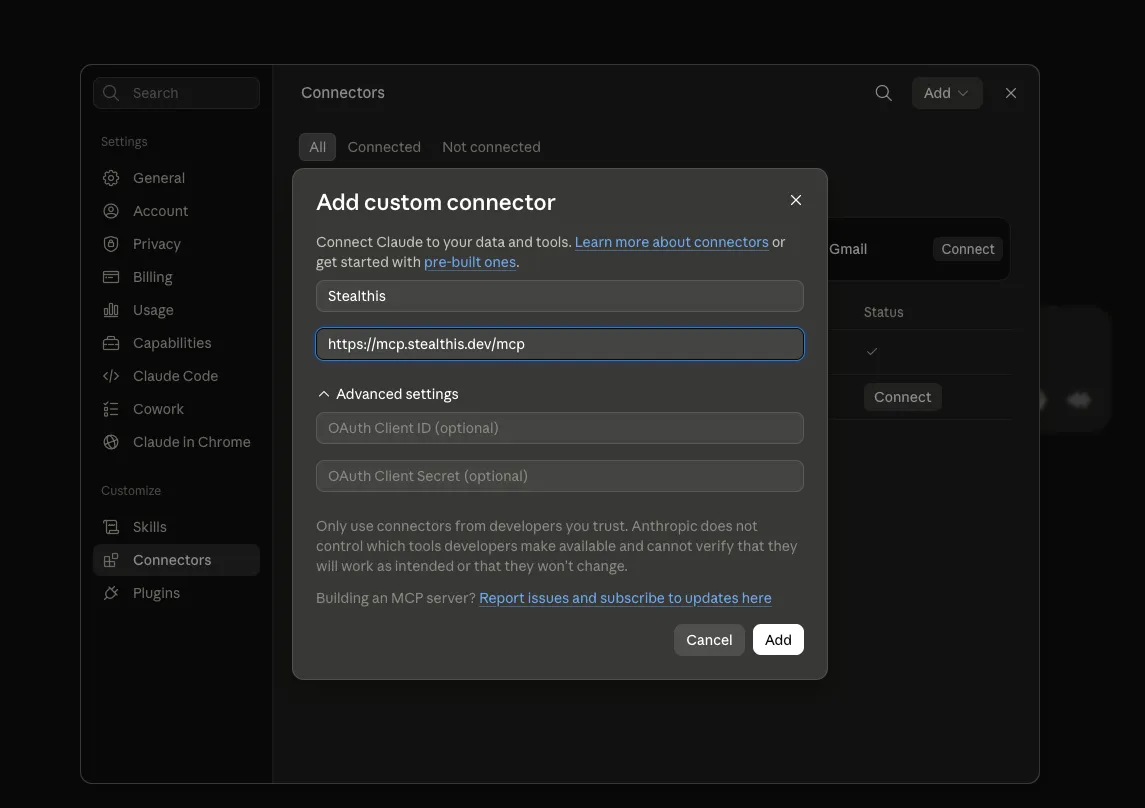1145x808 pixels.
Task: Follow the pre-built ones link
Action: click(x=470, y=262)
